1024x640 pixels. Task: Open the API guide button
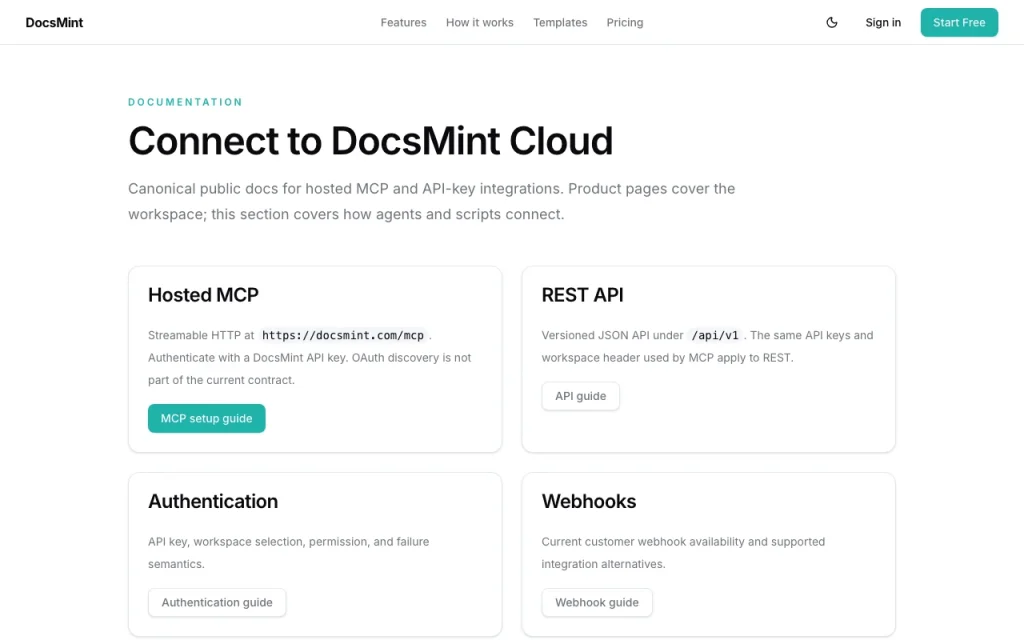pos(580,396)
